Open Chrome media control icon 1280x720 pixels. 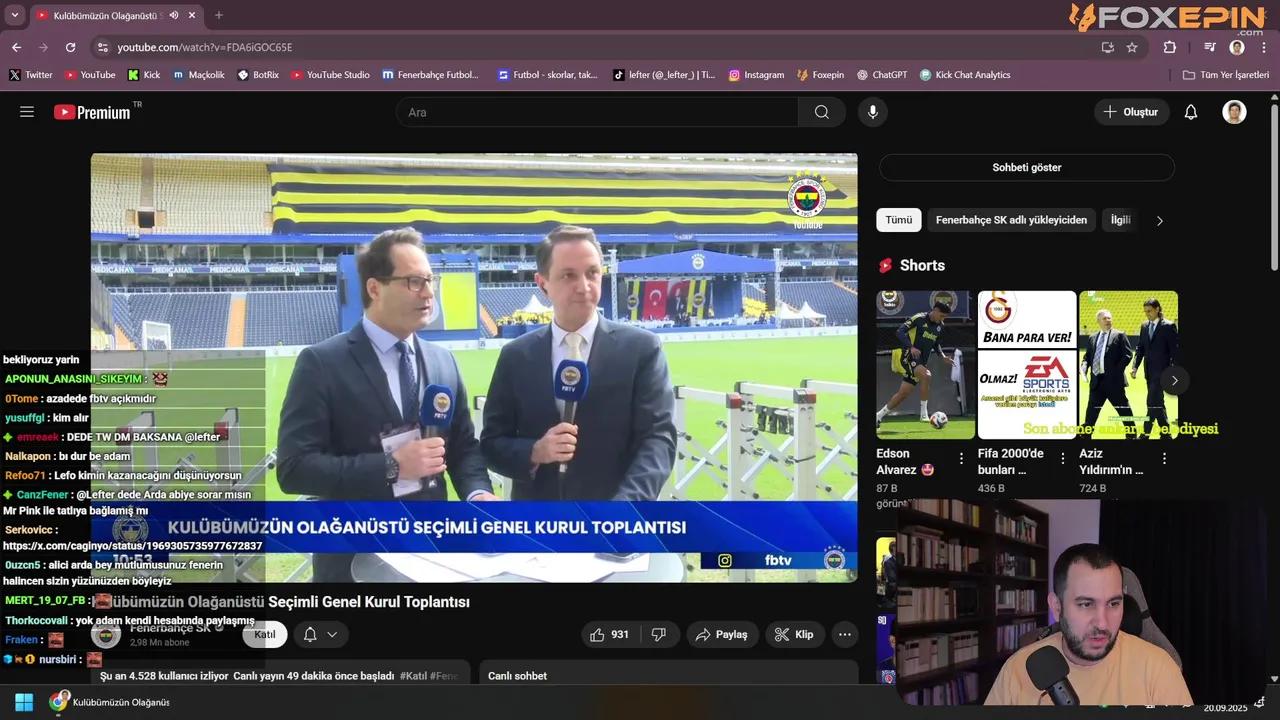coord(1210,47)
